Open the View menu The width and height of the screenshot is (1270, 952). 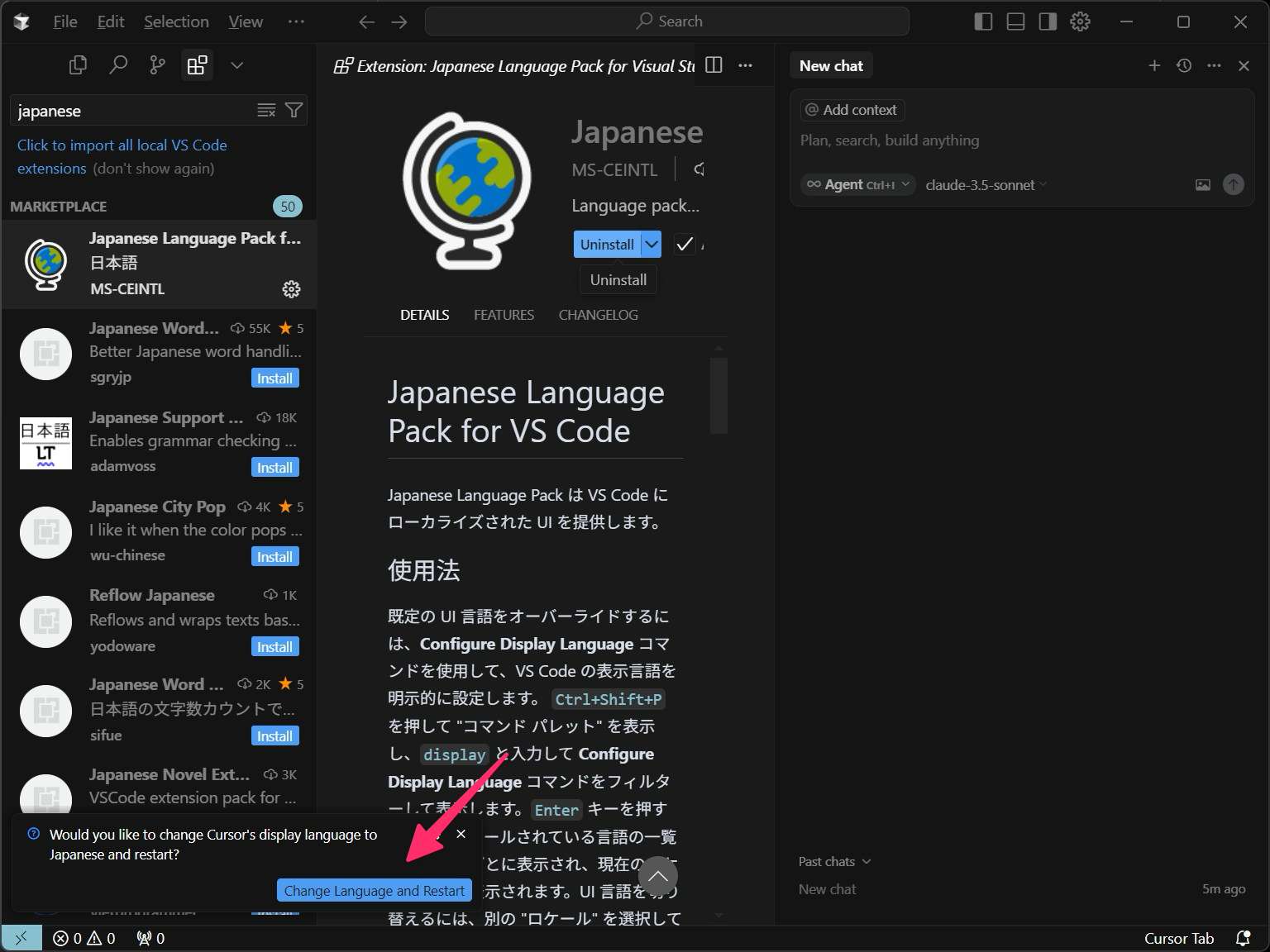(246, 21)
